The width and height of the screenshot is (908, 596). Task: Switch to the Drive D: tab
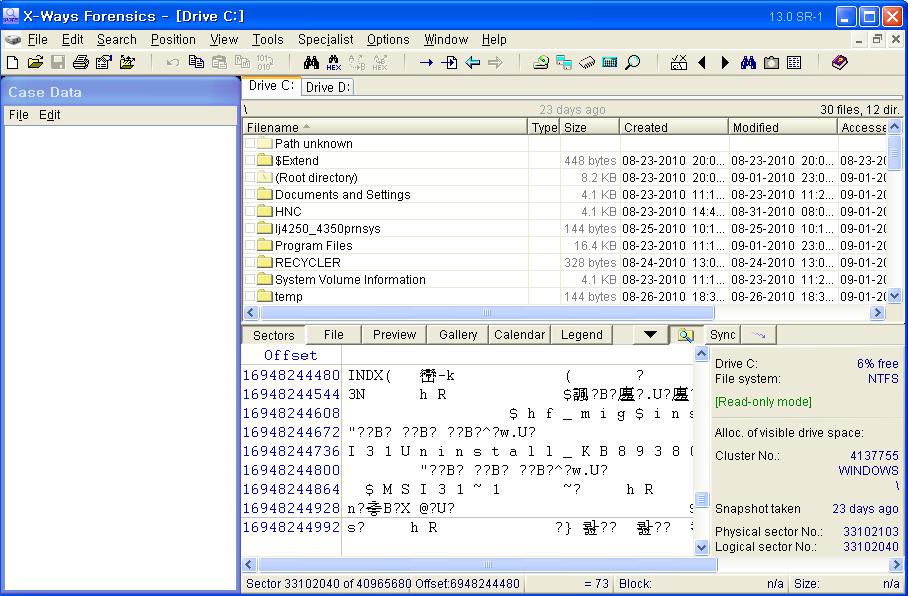tap(328, 87)
